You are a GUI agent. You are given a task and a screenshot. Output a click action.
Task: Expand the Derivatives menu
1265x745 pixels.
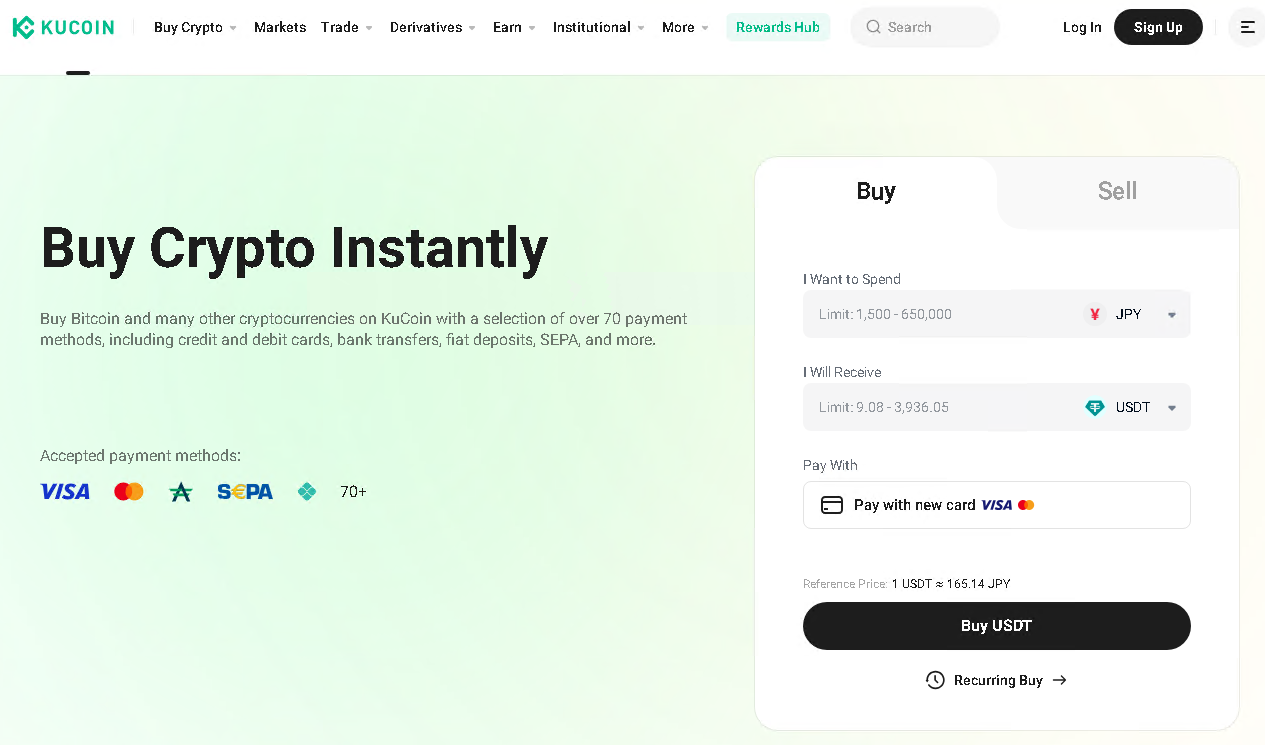click(432, 27)
